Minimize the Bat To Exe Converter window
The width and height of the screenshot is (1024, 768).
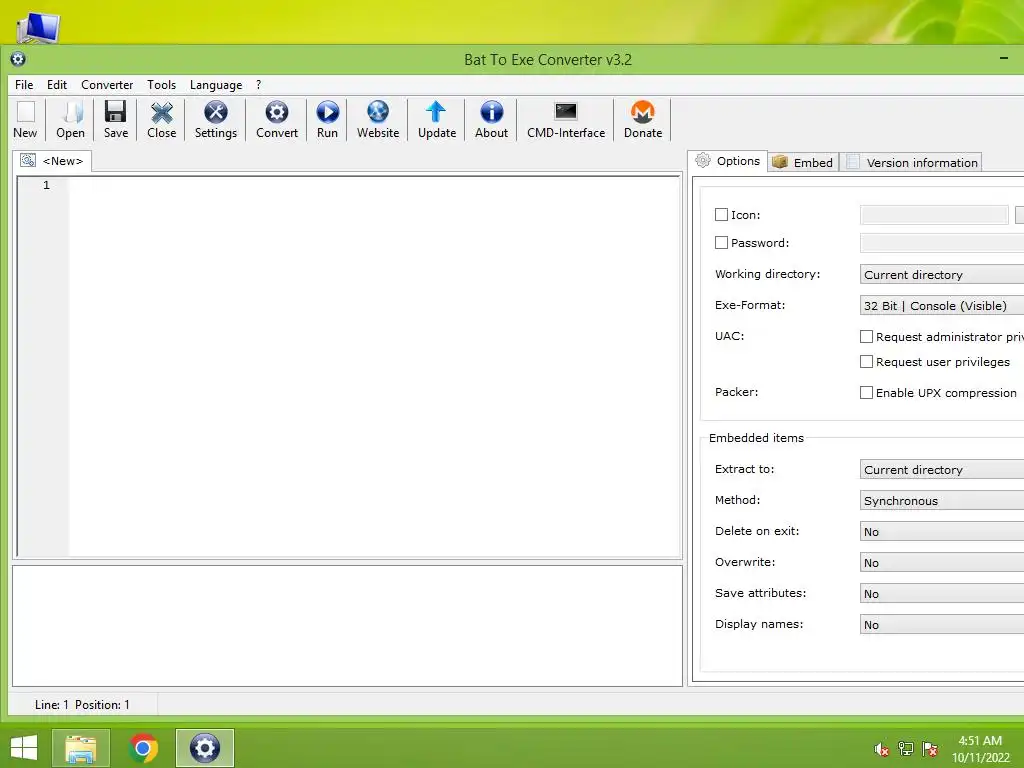point(1004,59)
